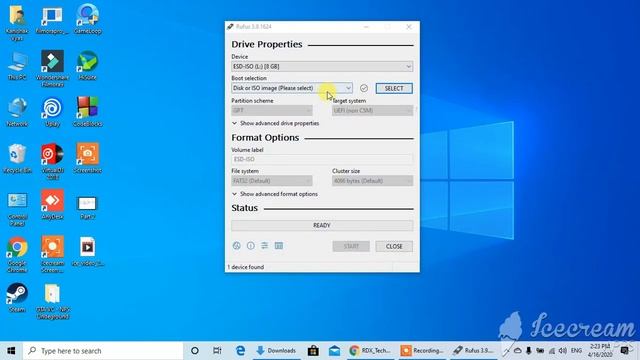Image resolution: width=640 pixels, height=360 pixels.
Task: Click the Volume label input field
Action: pos(322,159)
